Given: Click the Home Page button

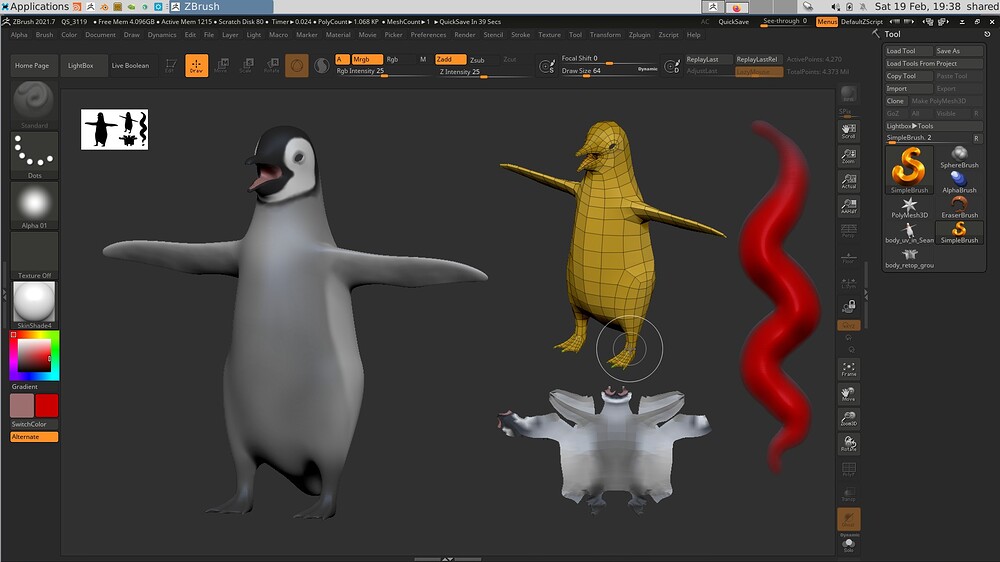Looking at the screenshot, I should [32, 66].
